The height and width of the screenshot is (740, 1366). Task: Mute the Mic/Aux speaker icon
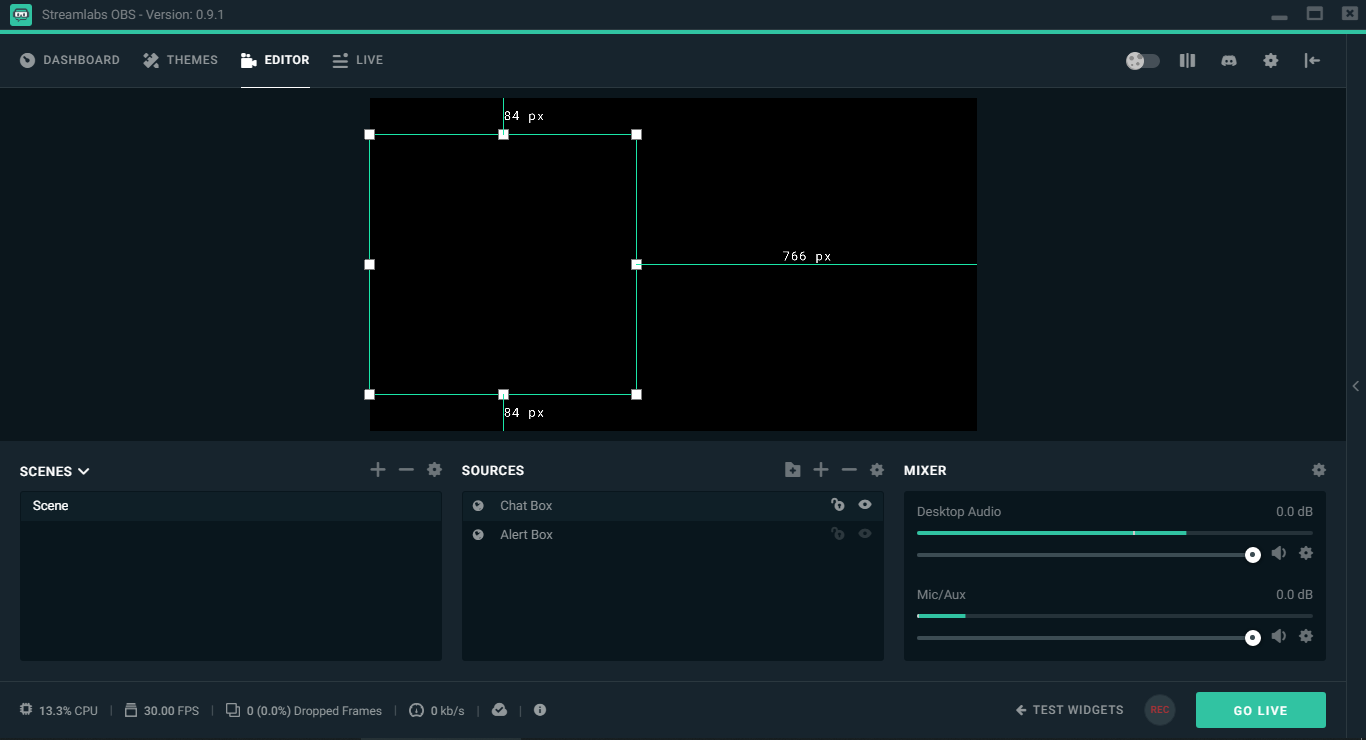point(1279,636)
